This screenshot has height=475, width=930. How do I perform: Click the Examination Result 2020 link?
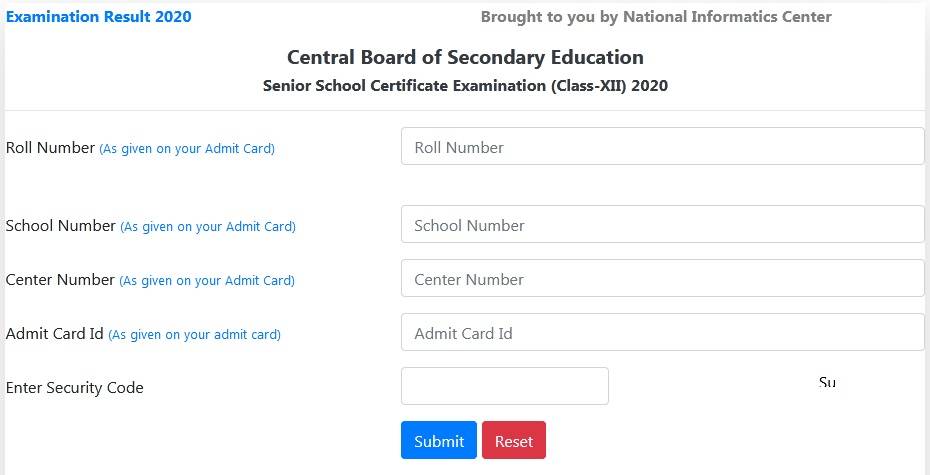pyautogui.click(x=98, y=17)
